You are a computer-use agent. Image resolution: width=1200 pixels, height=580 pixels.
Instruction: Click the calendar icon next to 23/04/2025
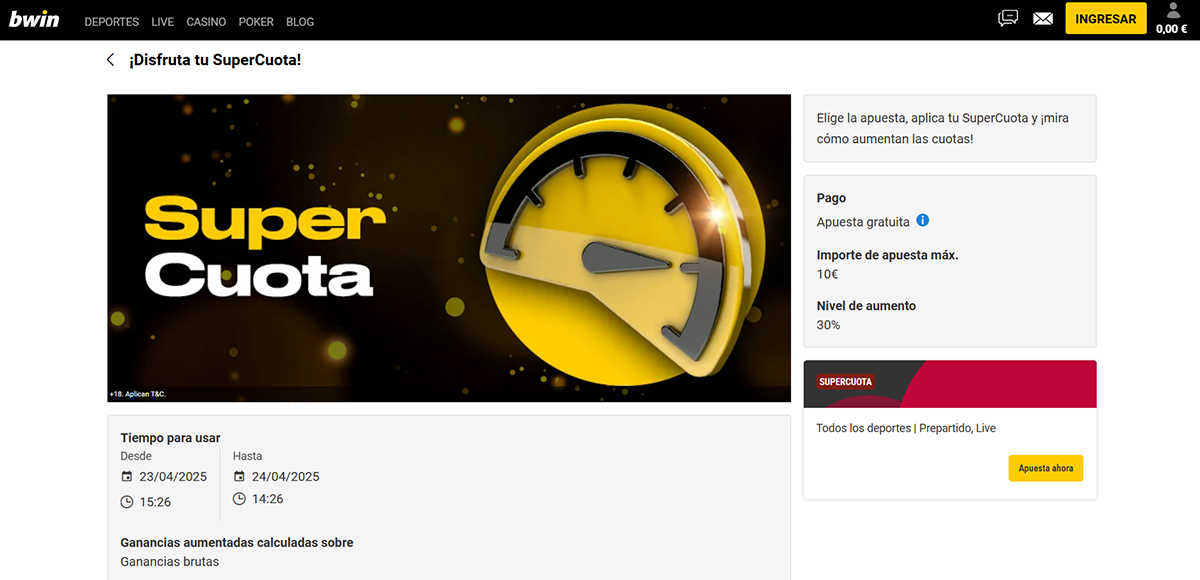pyautogui.click(x=127, y=477)
